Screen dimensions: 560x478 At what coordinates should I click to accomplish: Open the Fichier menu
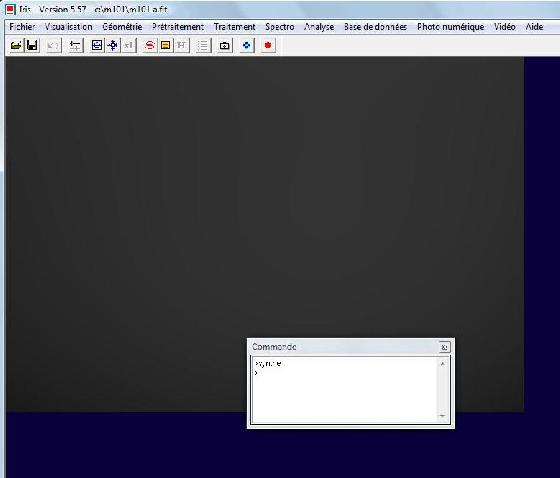[x=22, y=27]
